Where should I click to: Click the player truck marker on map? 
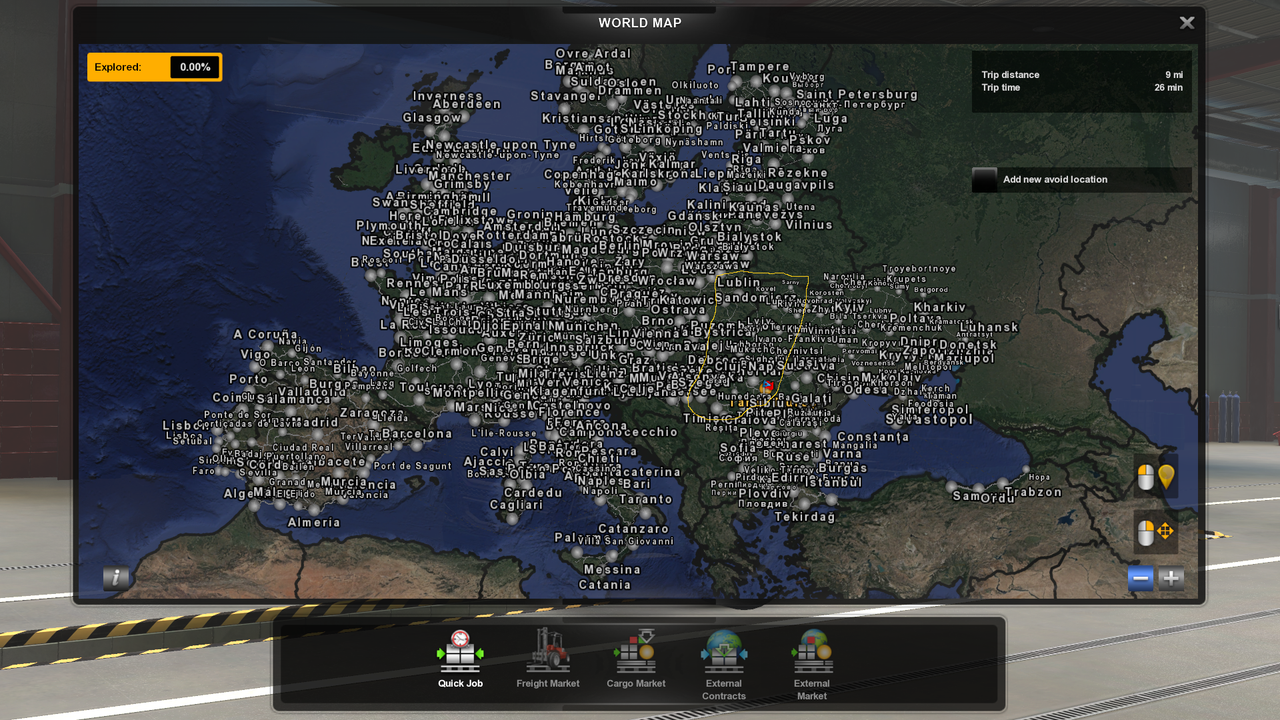point(767,385)
